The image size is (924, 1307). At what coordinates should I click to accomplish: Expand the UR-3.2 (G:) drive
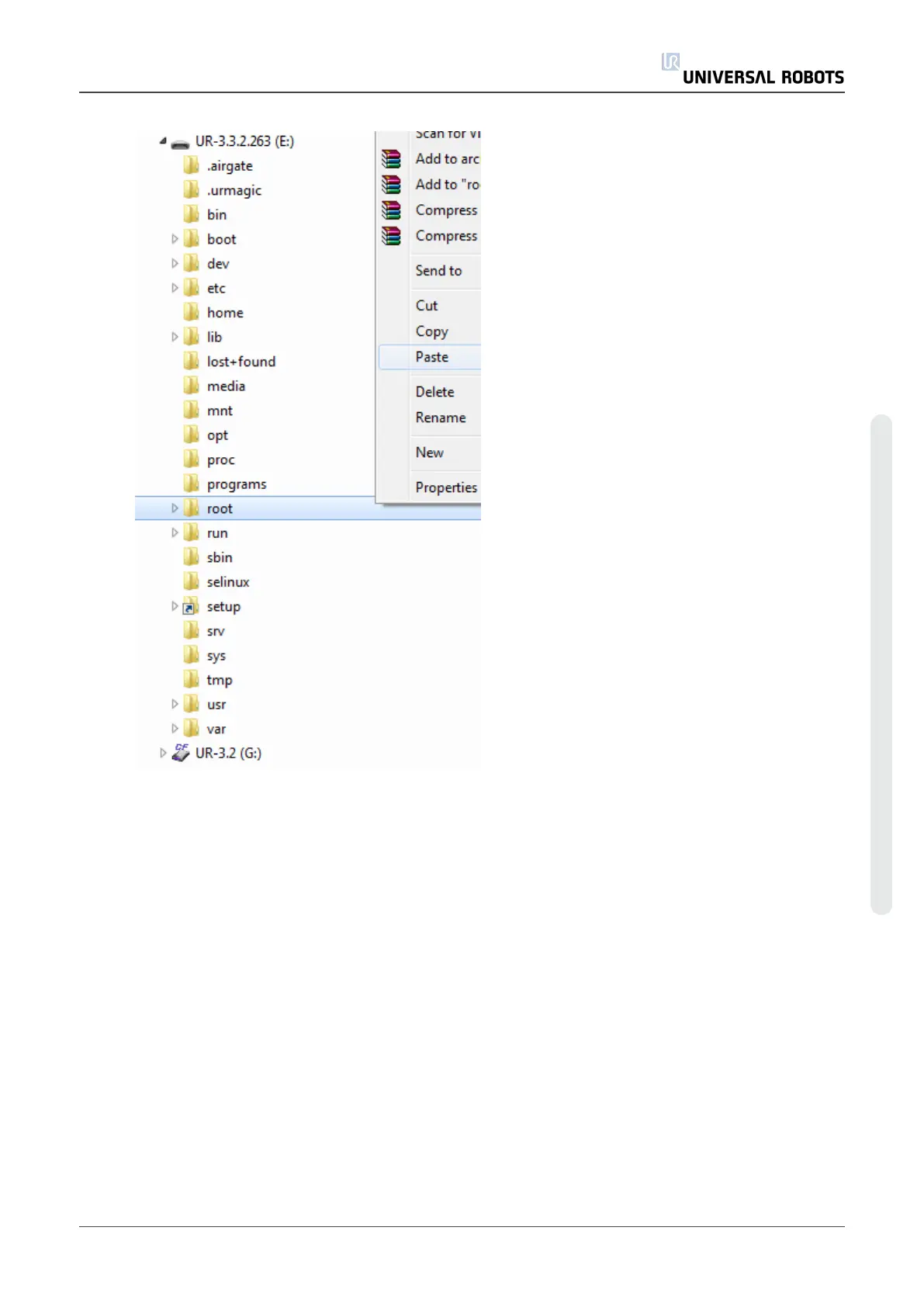tap(163, 753)
